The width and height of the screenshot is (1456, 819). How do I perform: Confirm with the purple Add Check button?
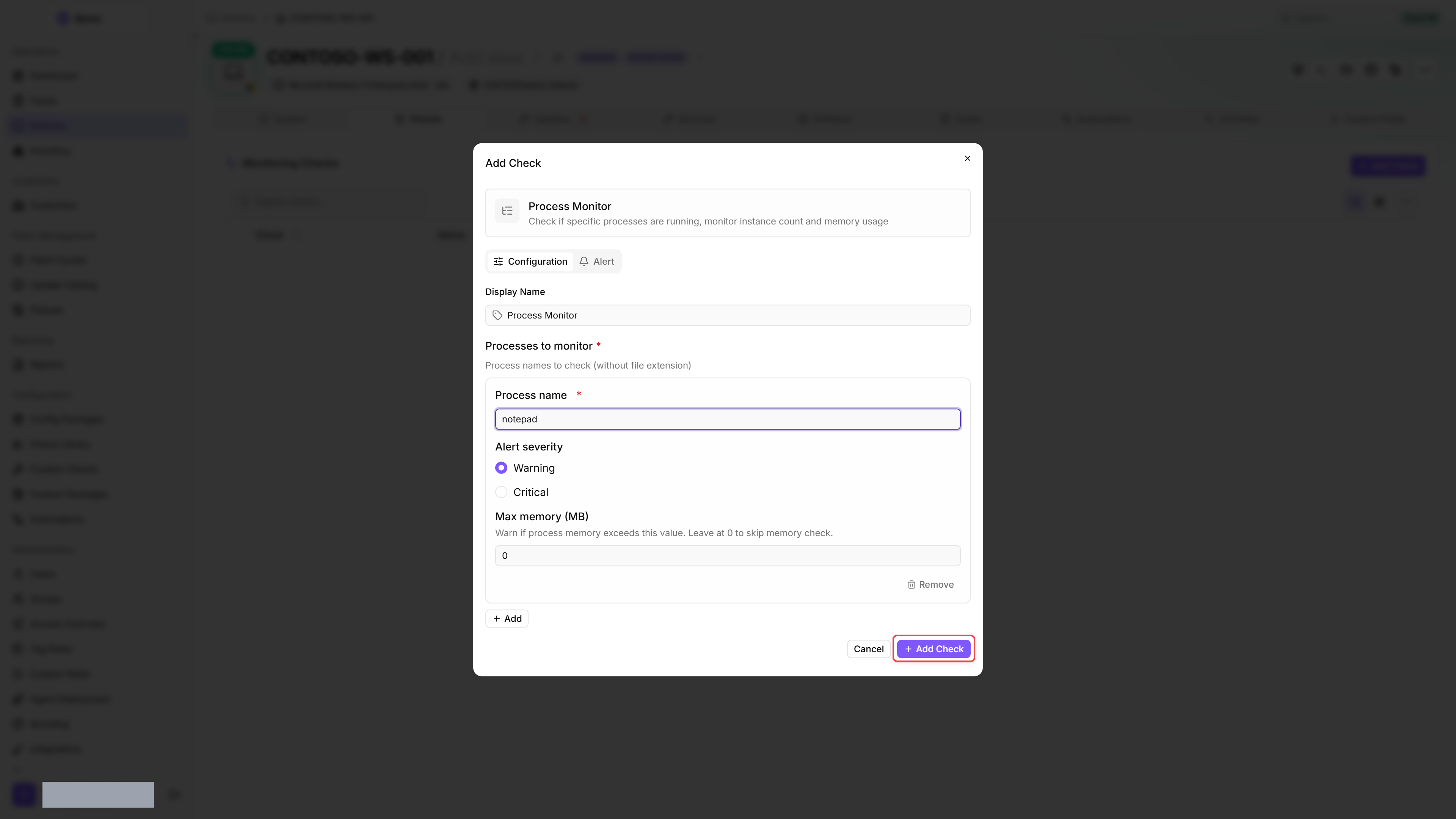(x=934, y=649)
